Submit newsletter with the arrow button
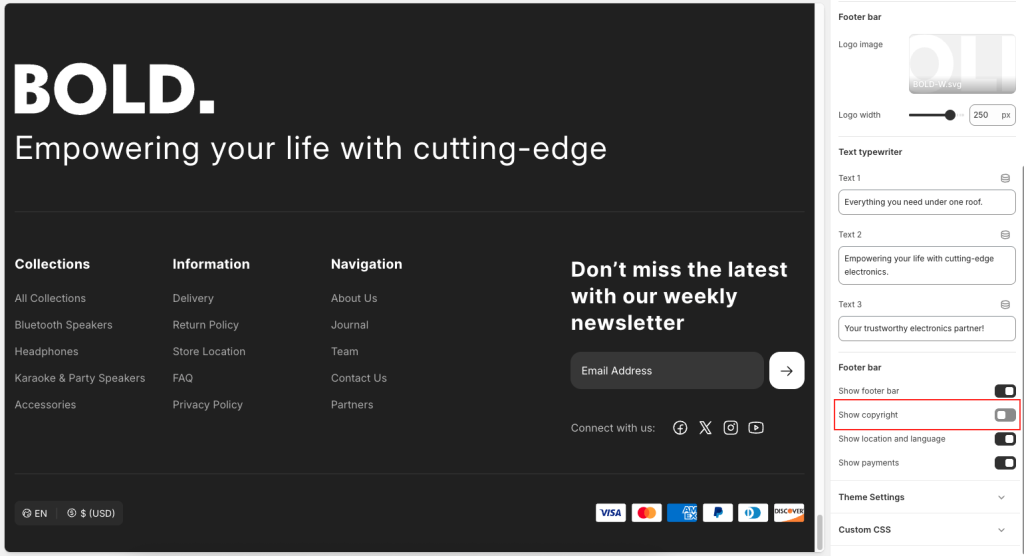1024x556 pixels. pos(786,371)
